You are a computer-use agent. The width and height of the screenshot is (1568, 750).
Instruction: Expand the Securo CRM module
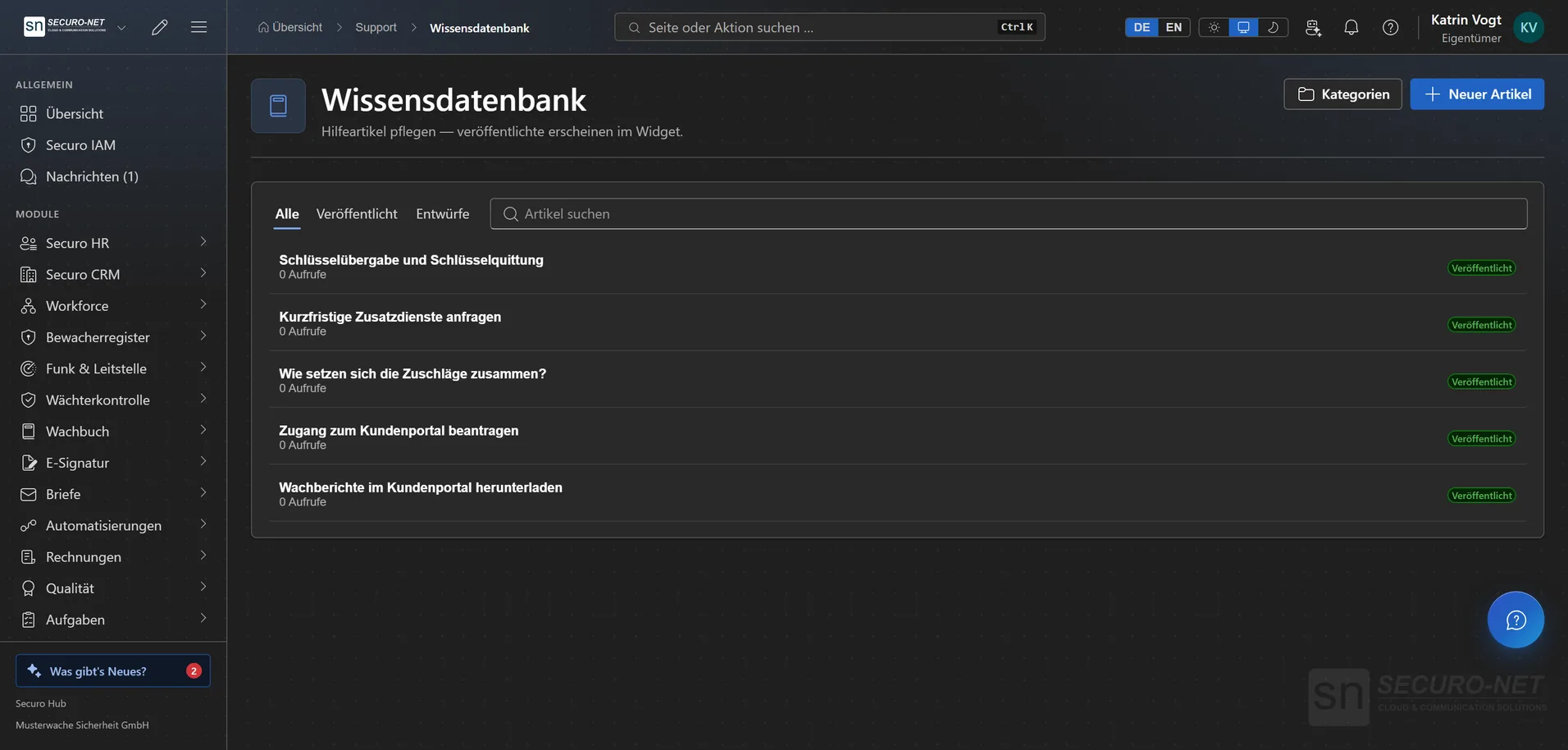pyautogui.click(x=113, y=274)
